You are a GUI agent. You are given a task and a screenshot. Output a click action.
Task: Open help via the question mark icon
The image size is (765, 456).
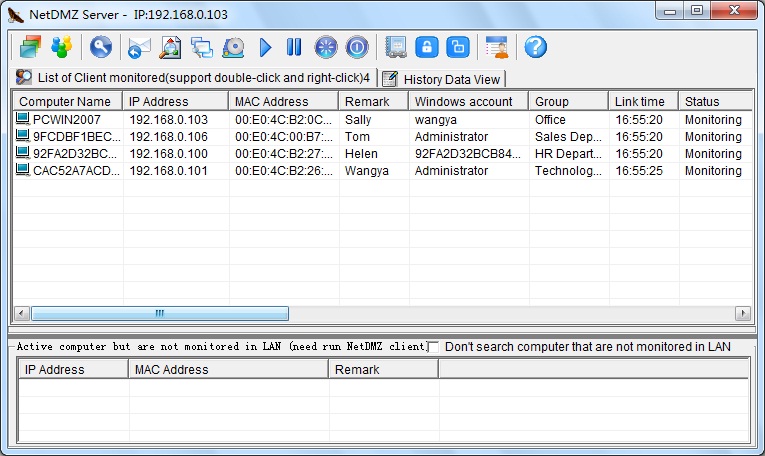536,47
